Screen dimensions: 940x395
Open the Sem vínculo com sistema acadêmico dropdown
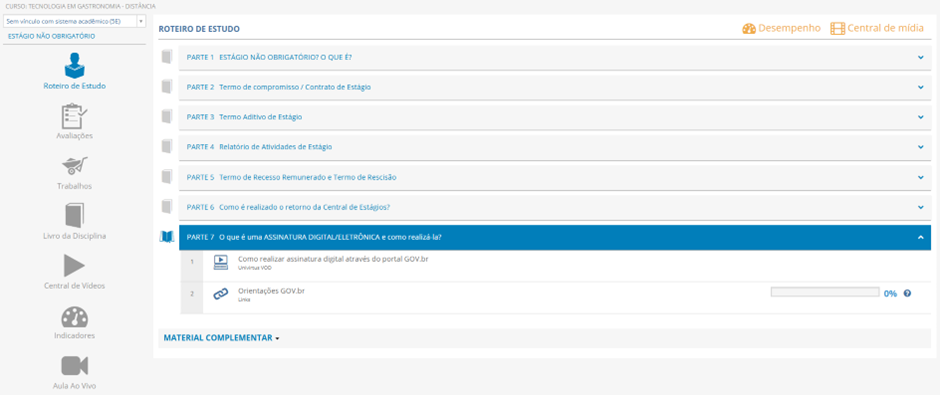point(74,22)
